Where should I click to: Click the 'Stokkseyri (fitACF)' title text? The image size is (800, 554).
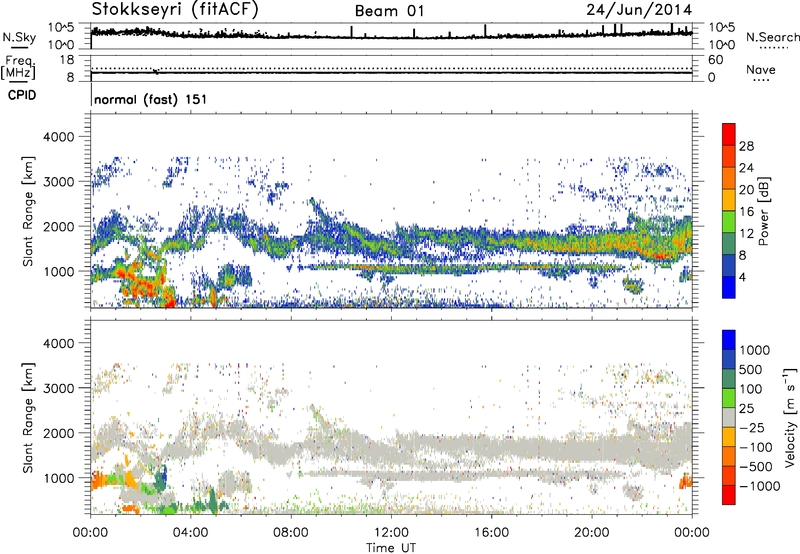tap(175, 9)
